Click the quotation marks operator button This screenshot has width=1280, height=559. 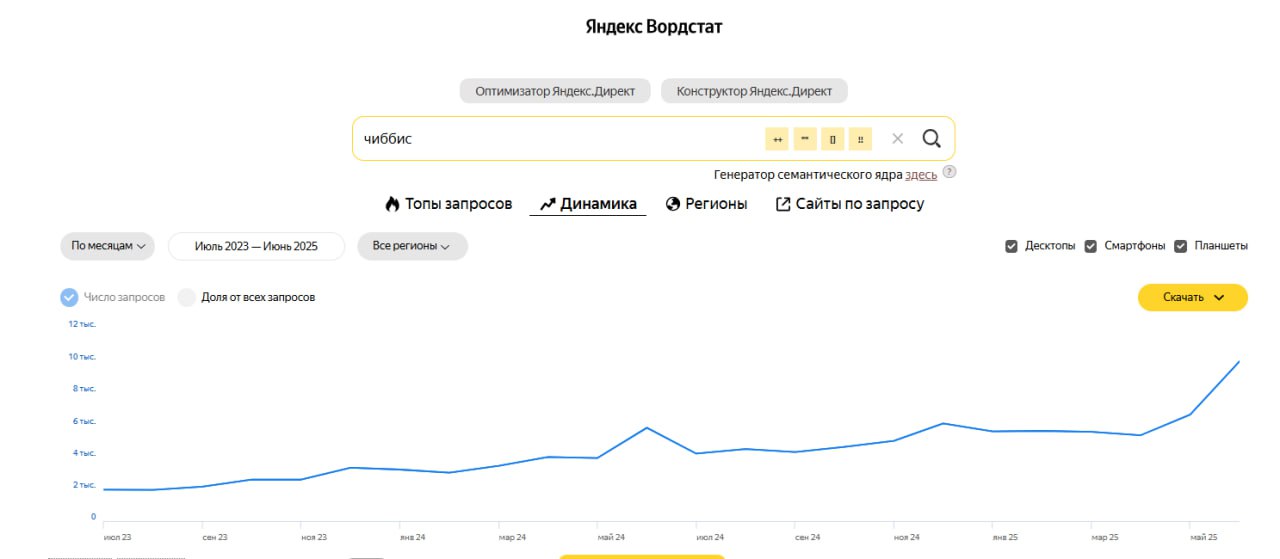(805, 139)
